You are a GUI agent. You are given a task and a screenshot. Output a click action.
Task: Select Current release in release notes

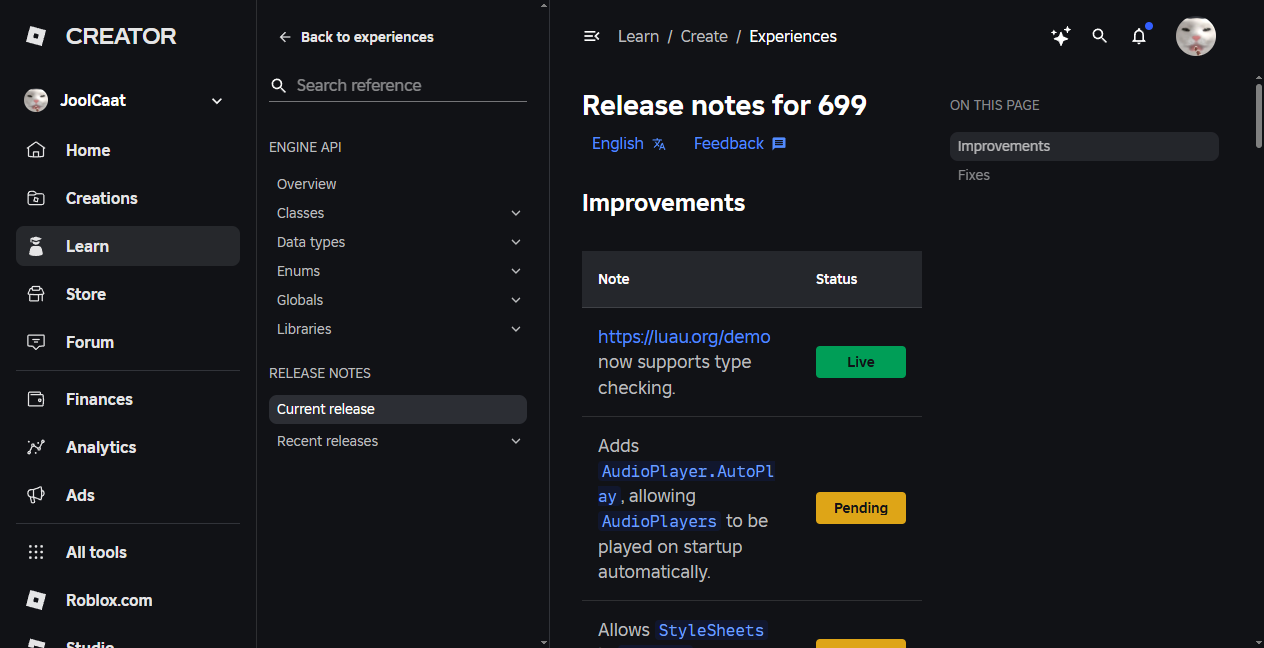click(x=398, y=409)
